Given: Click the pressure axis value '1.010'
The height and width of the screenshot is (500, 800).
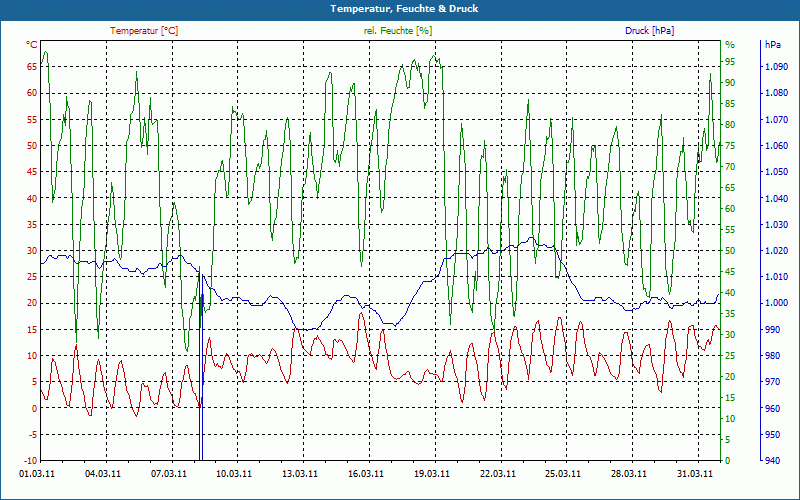Looking at the screenshot, I should pos(777,277).
